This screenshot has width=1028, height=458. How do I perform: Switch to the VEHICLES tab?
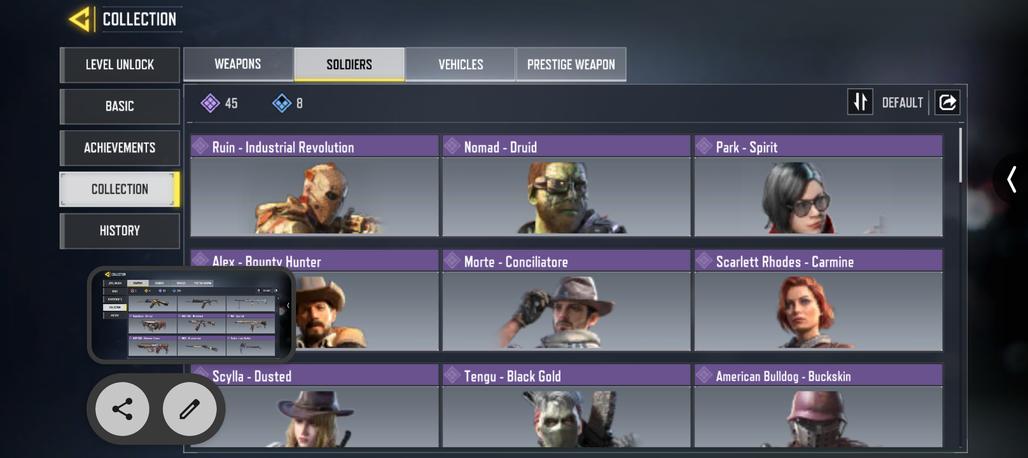click(461, 64)
